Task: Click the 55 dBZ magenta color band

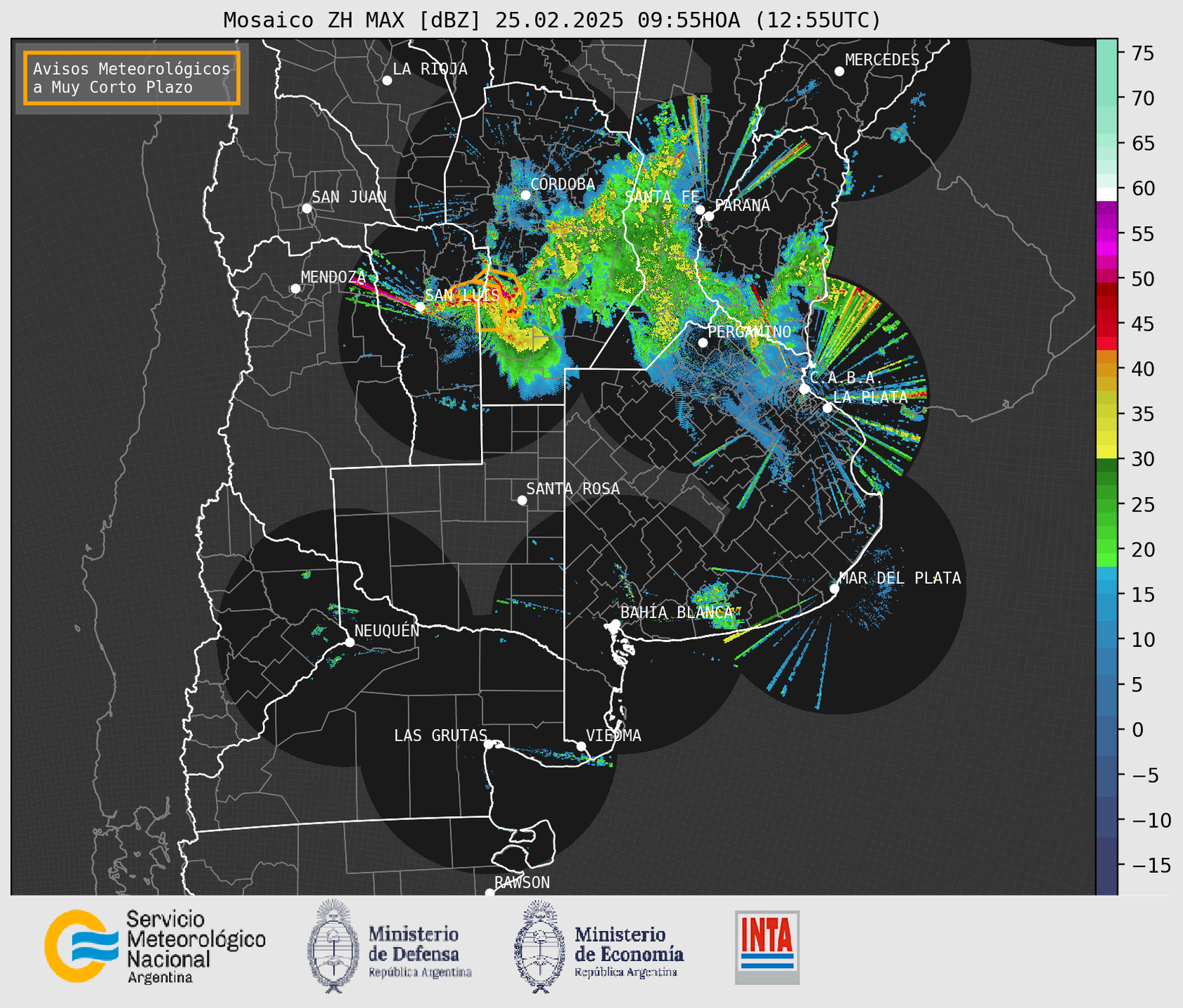Action: [1106, 233]
